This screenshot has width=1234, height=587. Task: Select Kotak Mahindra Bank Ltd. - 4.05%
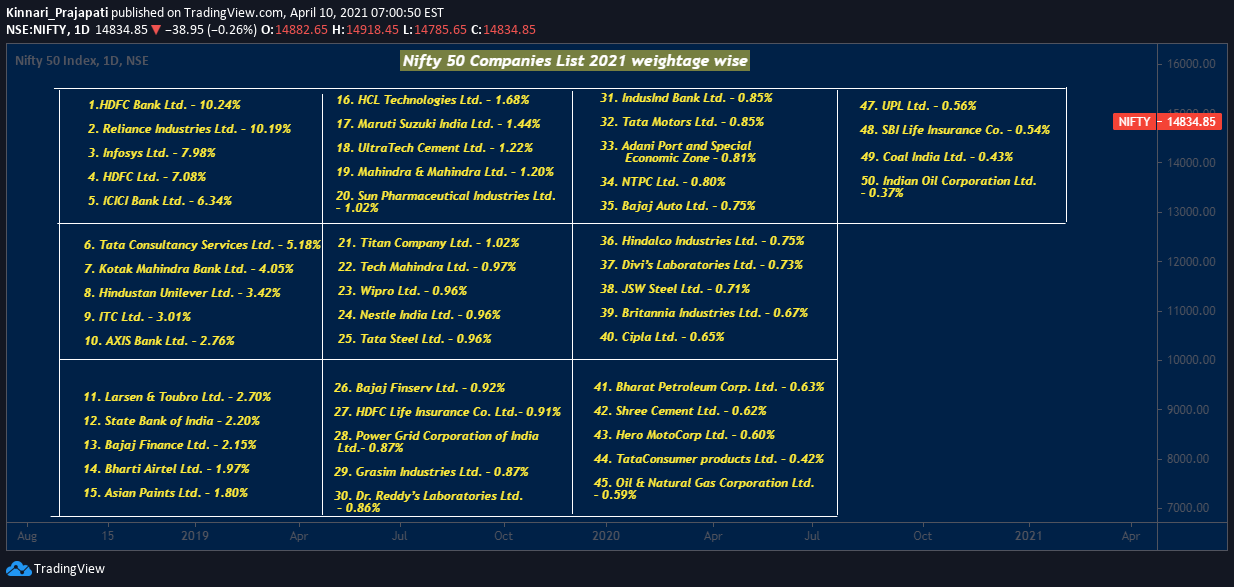pyautogui.click(x=189, y=269)
